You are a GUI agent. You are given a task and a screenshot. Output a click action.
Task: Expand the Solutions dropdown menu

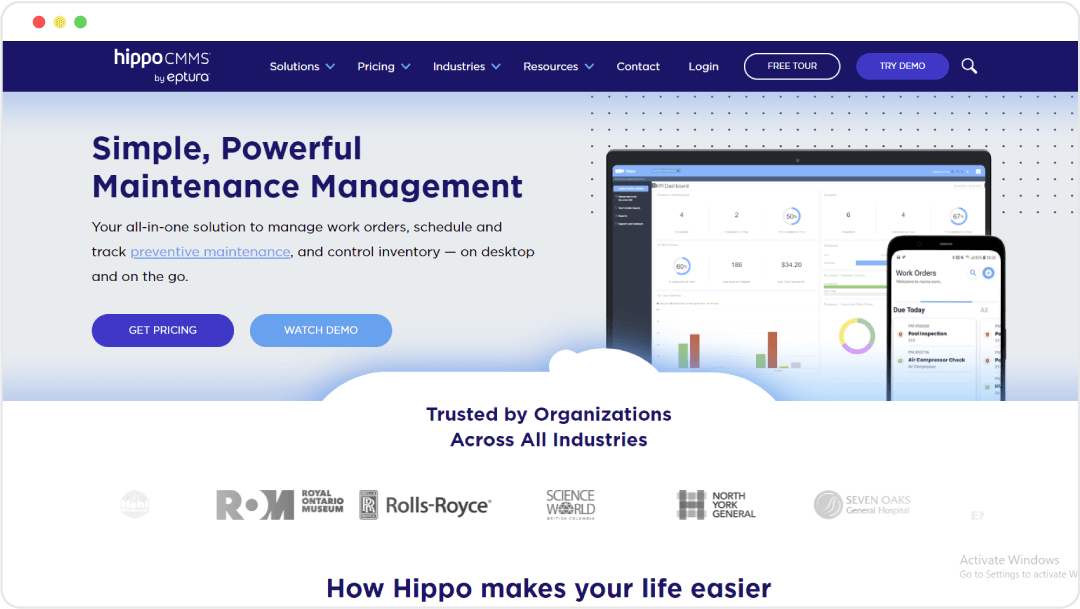pos(302,67)
